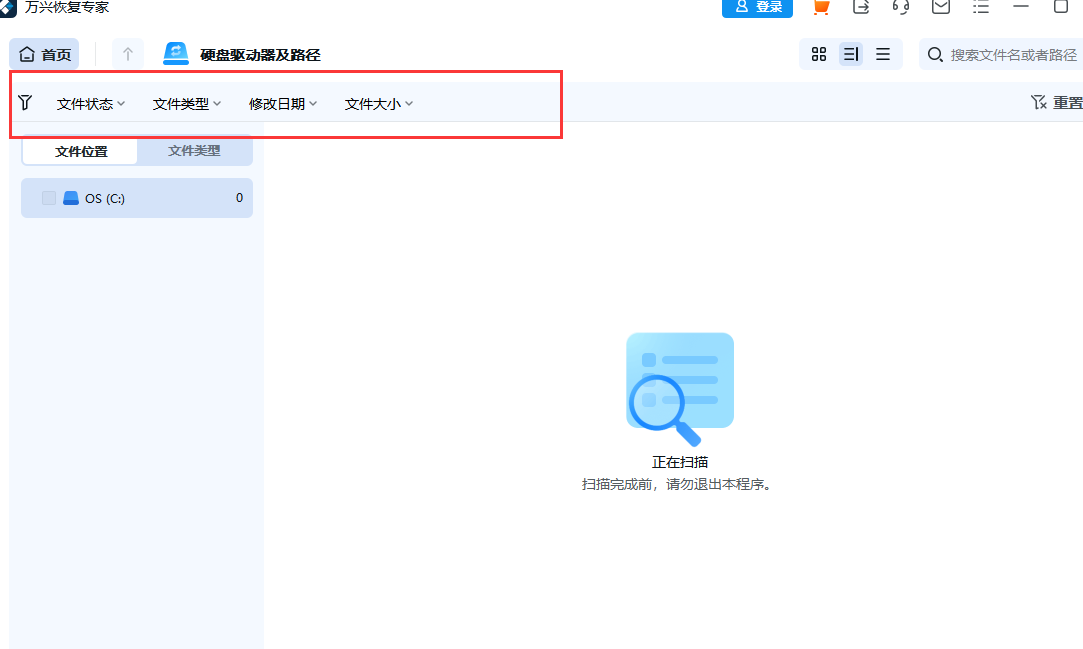Click the headset customer support icon
This screenshot has width=1083, height=649.
pyautogui.click(x=900, y=7)
